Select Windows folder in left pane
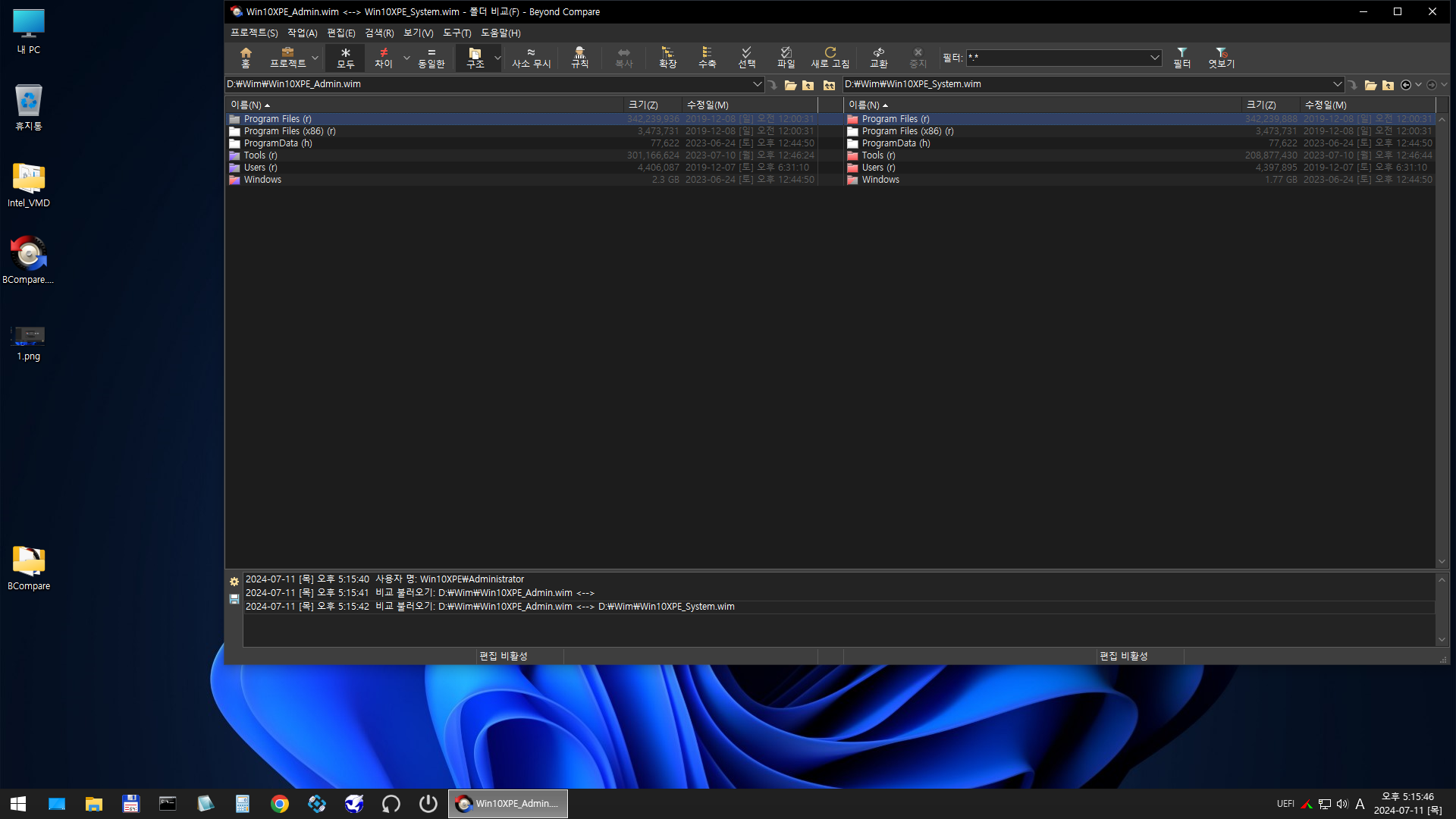This screenshot has height=819, width=1456. tap(522, 180)
